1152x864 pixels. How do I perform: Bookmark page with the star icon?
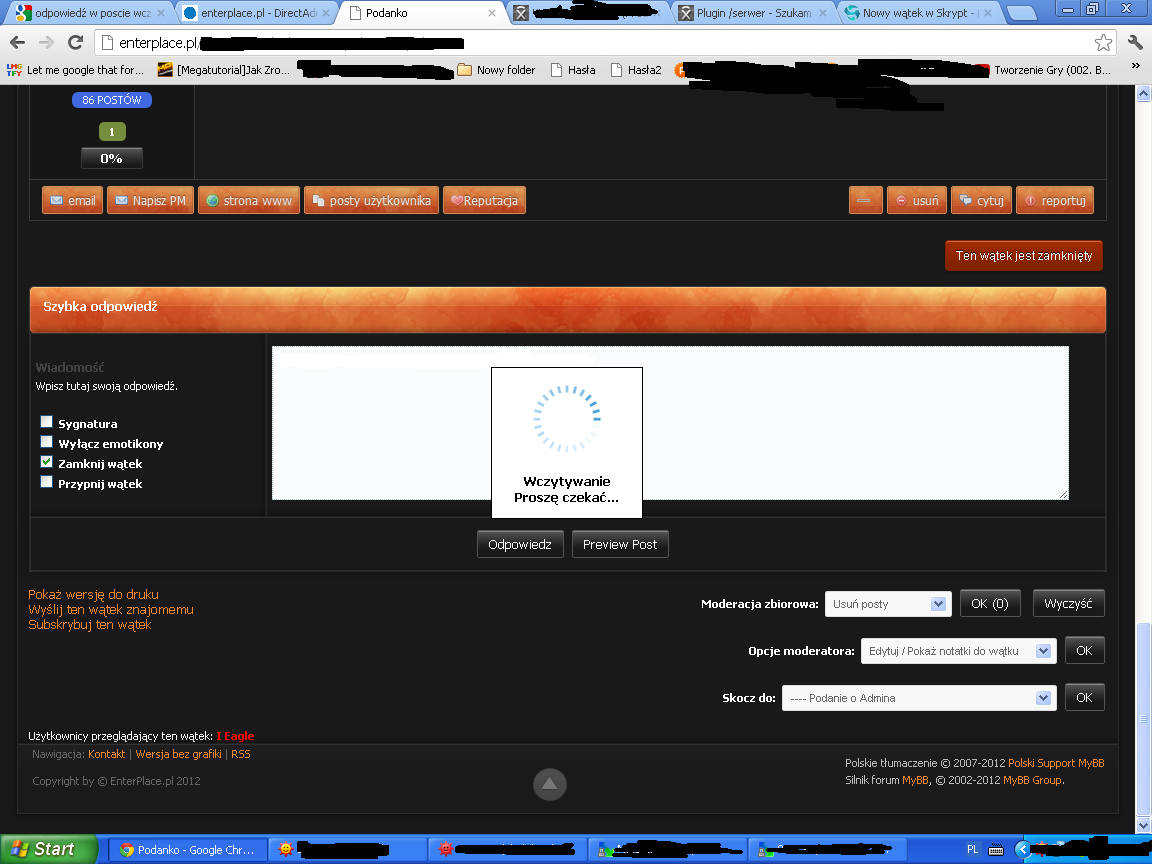point(1103,43)
